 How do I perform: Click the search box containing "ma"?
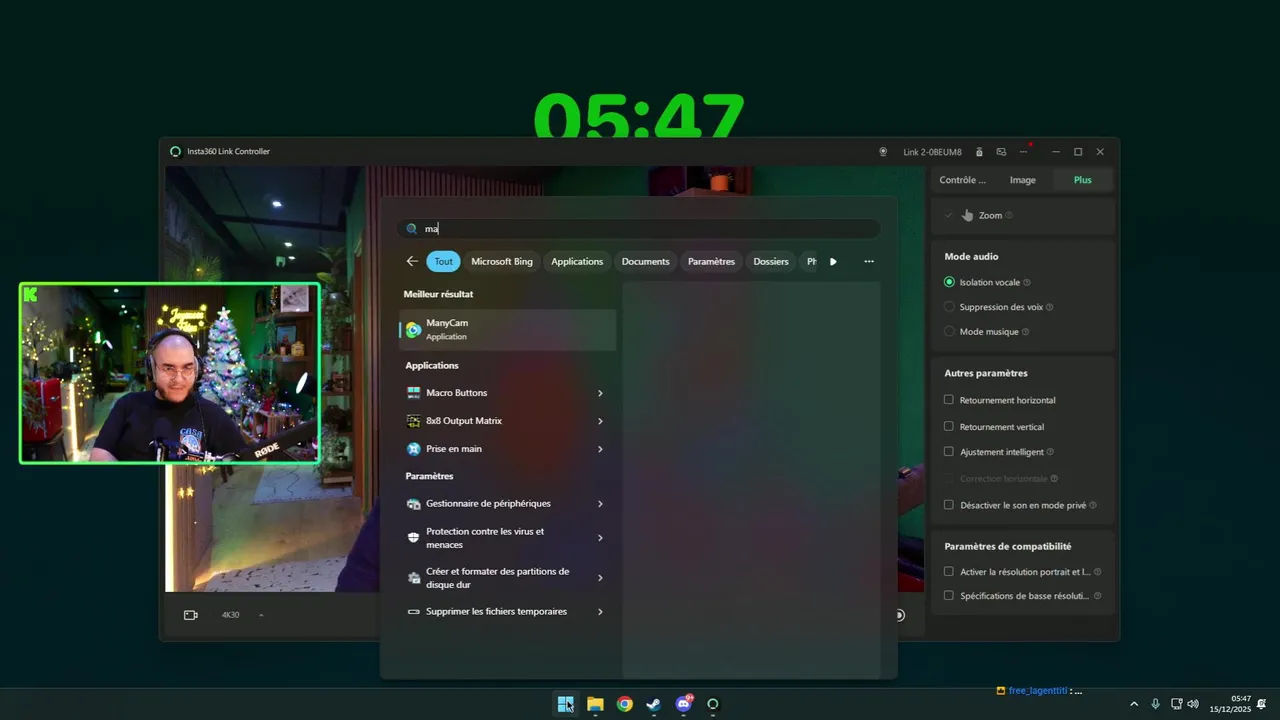pyautogui.click(x=639, y=229)
